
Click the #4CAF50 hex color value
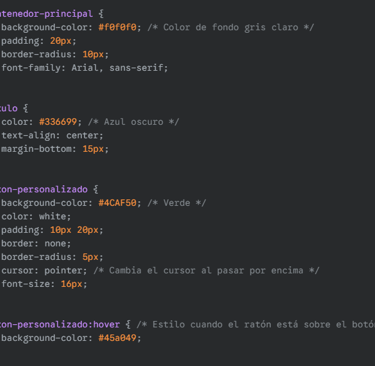(x=117, y=203)
